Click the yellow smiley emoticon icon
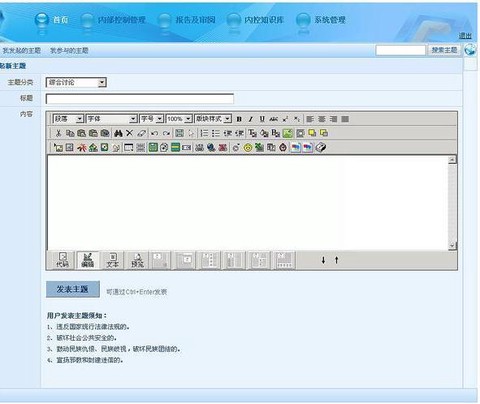Viewport: 480px width, 404px height. (248, 147)
